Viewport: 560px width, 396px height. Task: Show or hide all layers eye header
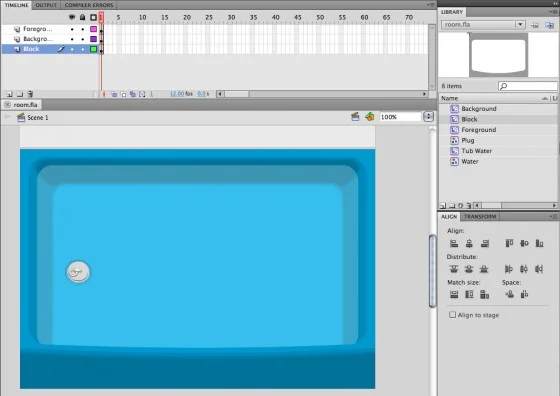(x=72, y=17)
